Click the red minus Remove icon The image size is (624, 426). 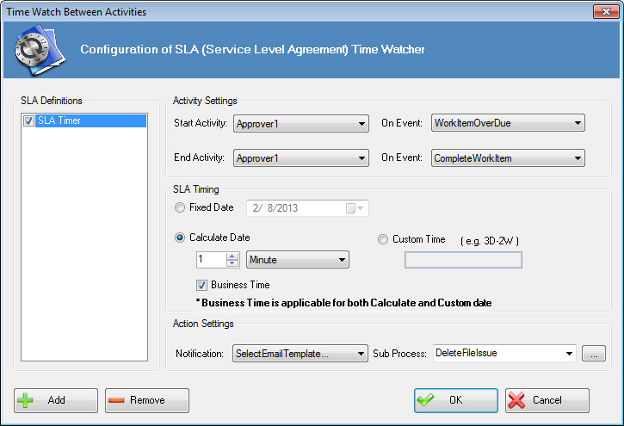117,400
